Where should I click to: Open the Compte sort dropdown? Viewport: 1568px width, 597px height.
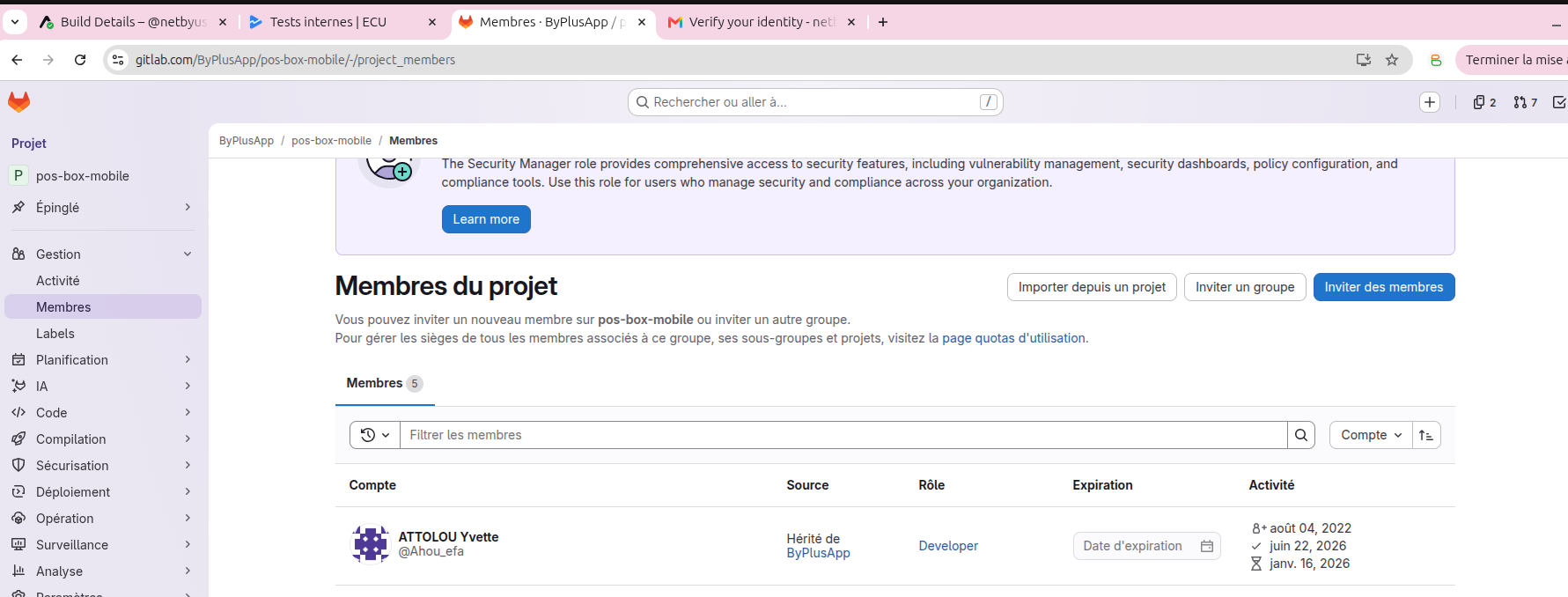click(1371, 435)
